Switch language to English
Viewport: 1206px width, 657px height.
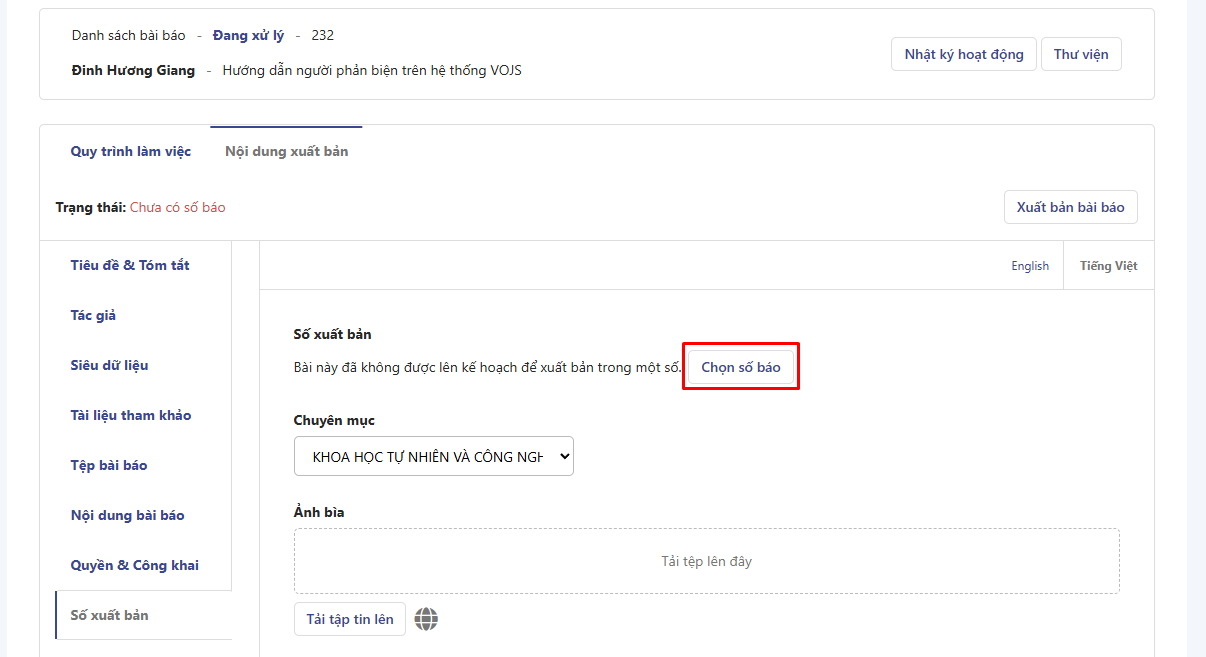click(x=1029, y=266)
